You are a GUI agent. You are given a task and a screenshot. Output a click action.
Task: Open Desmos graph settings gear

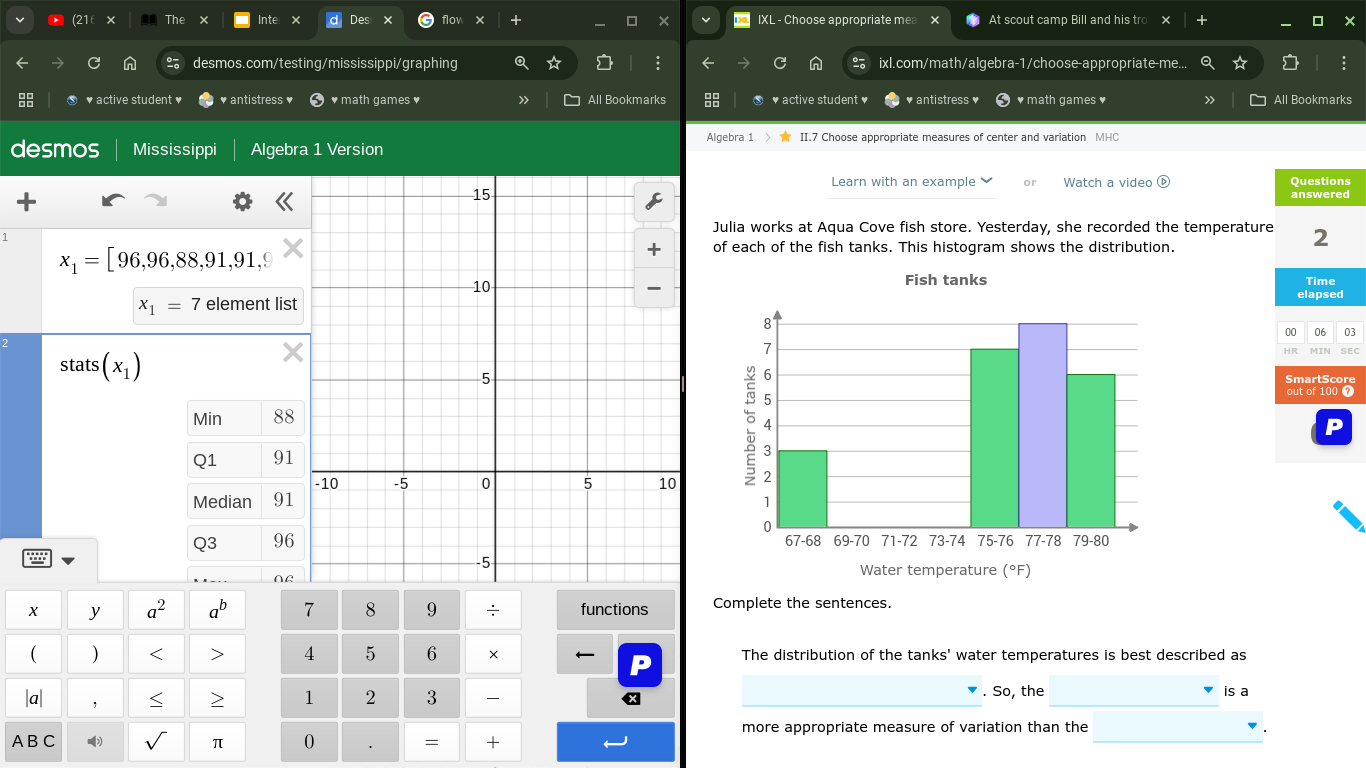[x=242, y=202]
